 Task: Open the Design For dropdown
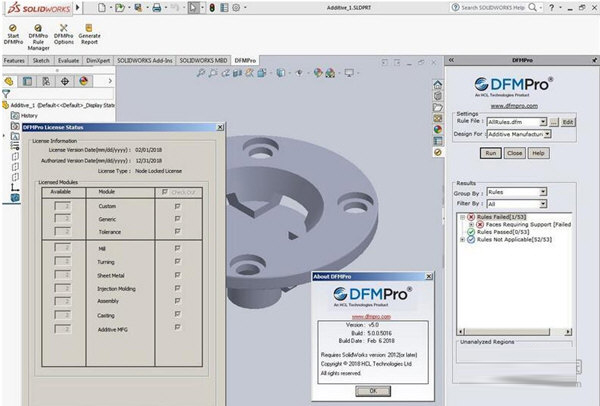[546, 134]
